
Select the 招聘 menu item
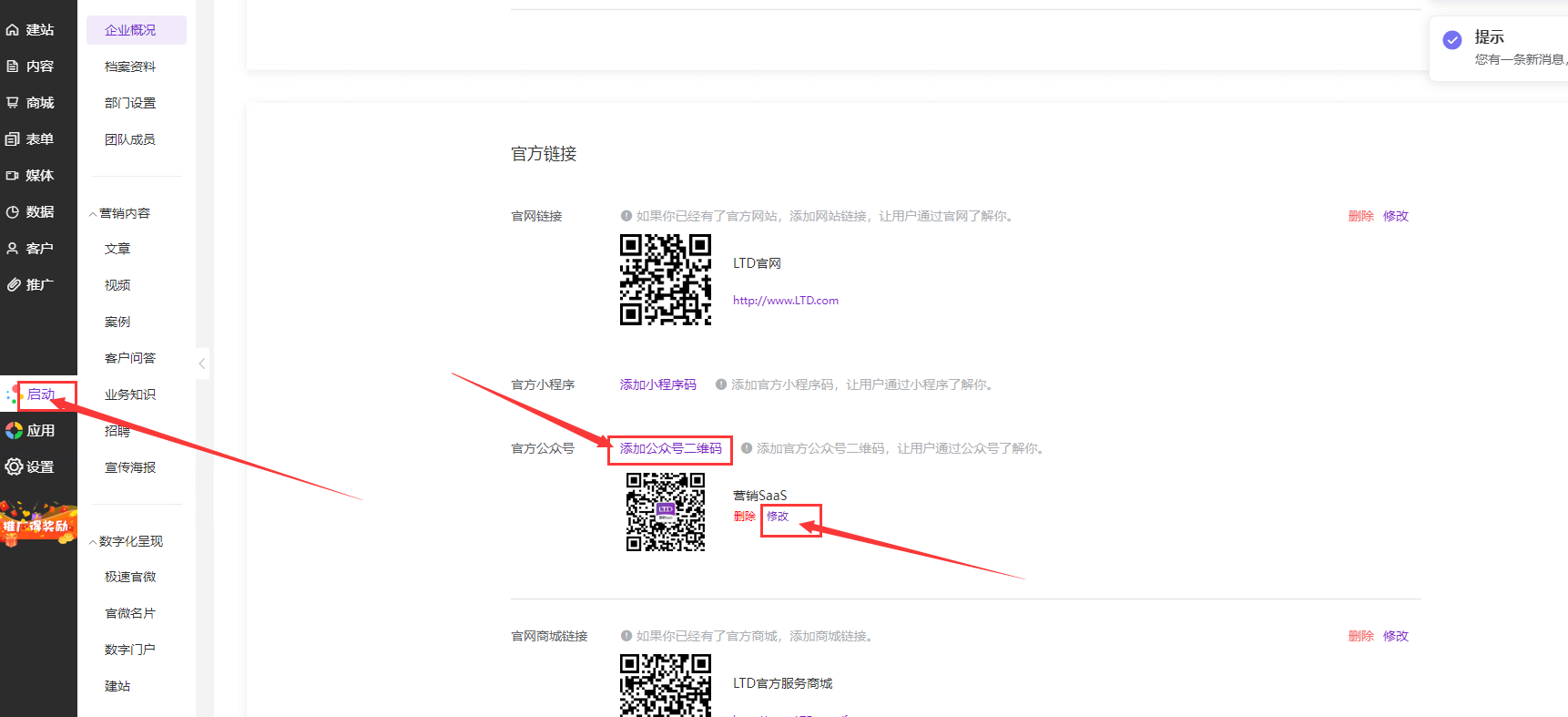point(117,431)
